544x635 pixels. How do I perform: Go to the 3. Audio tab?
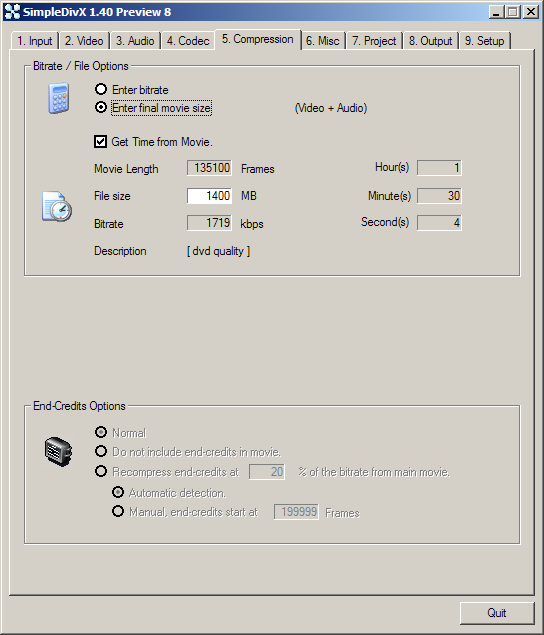point(135,41)
